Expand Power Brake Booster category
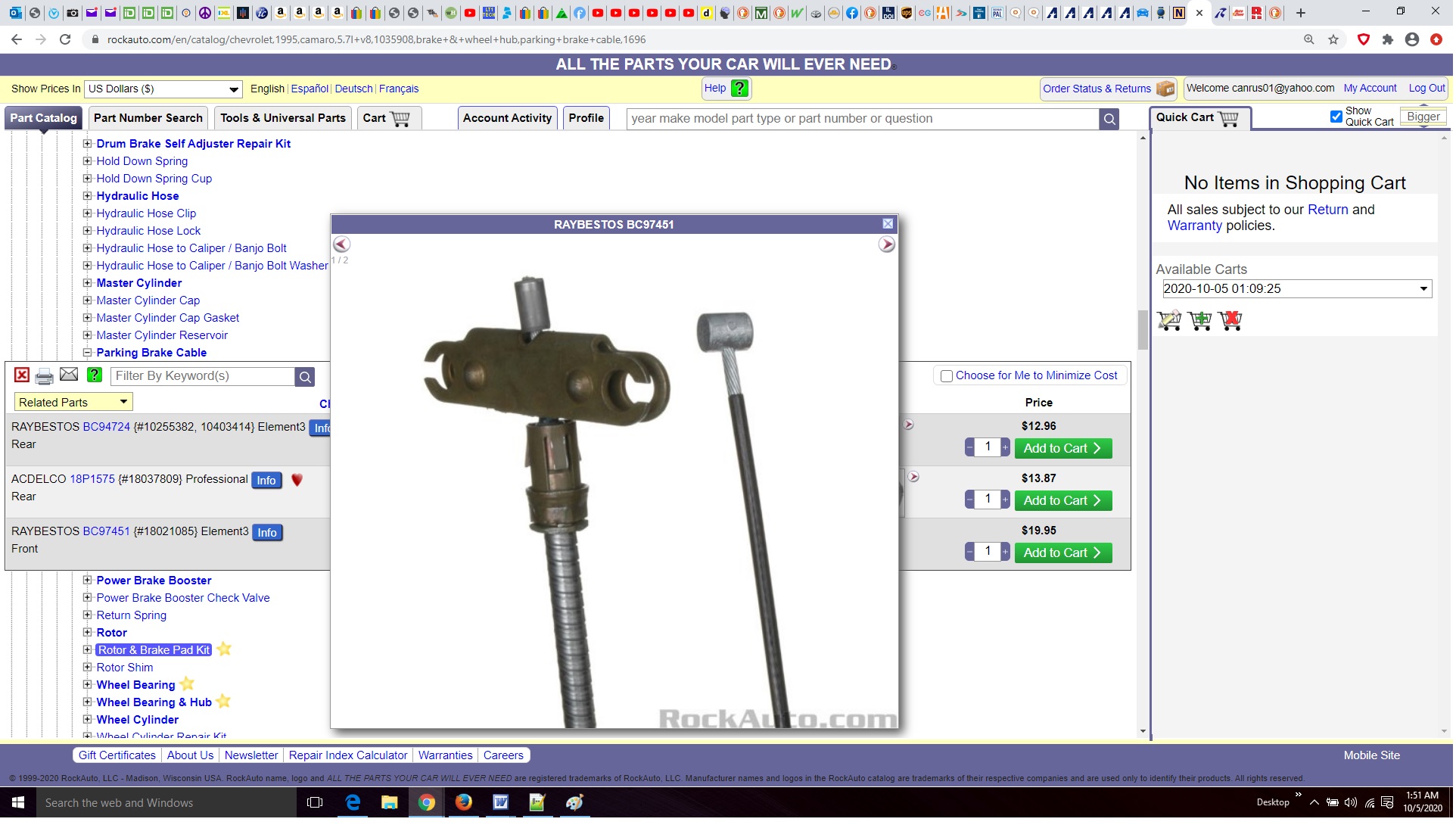 tap(88, 581)
